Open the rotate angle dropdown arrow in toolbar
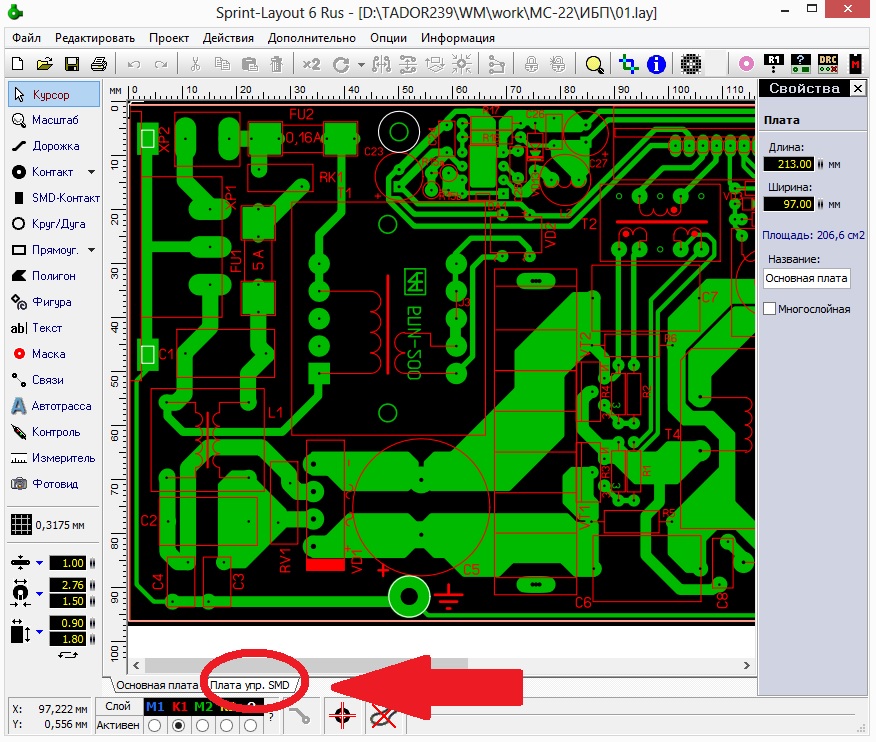Image resolution: width=876 pixels, height=742 pixels. pyautogui.click(x=361, y=65)
